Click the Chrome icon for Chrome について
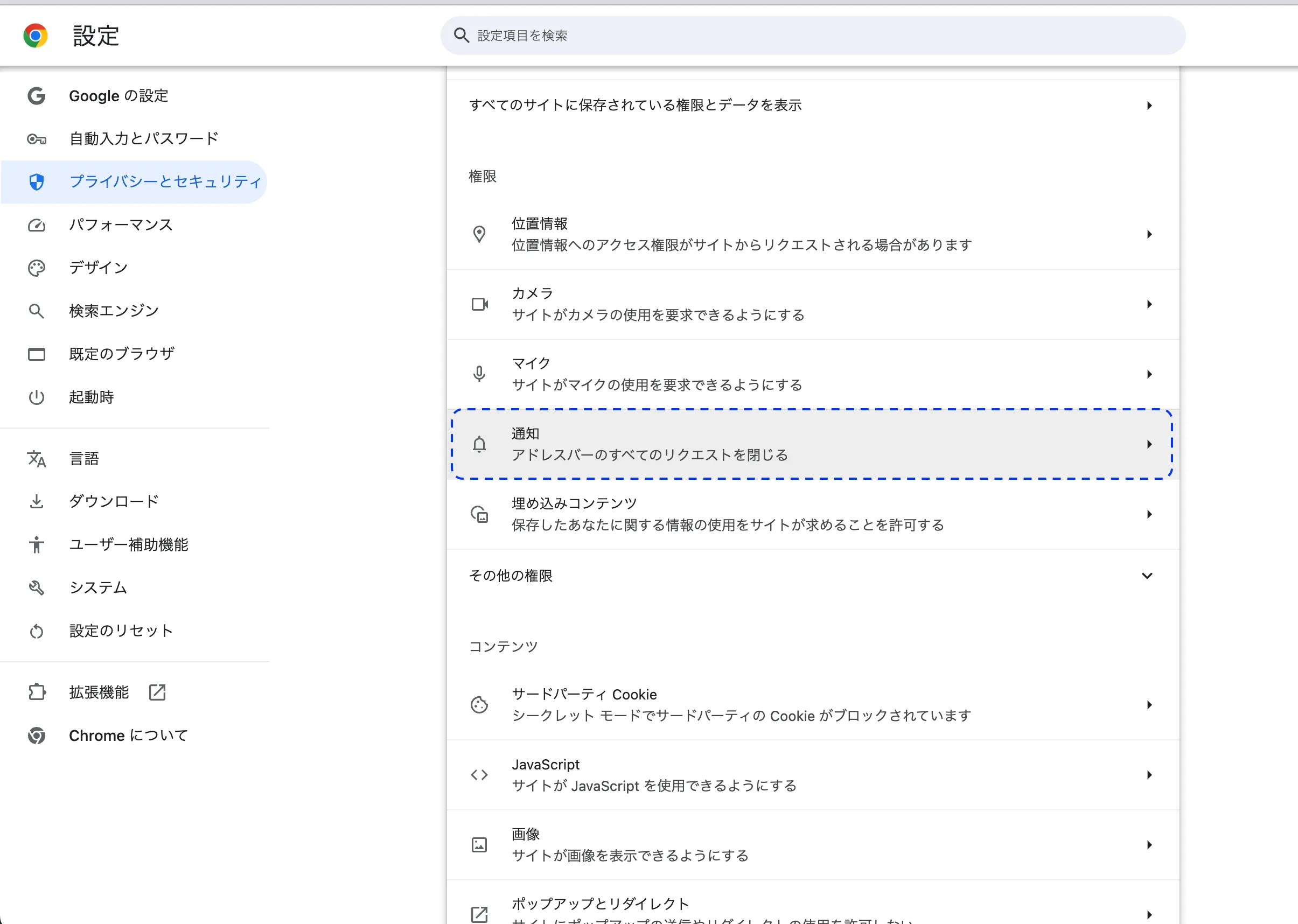1298x924 pixels. click(x=37, y=736)
